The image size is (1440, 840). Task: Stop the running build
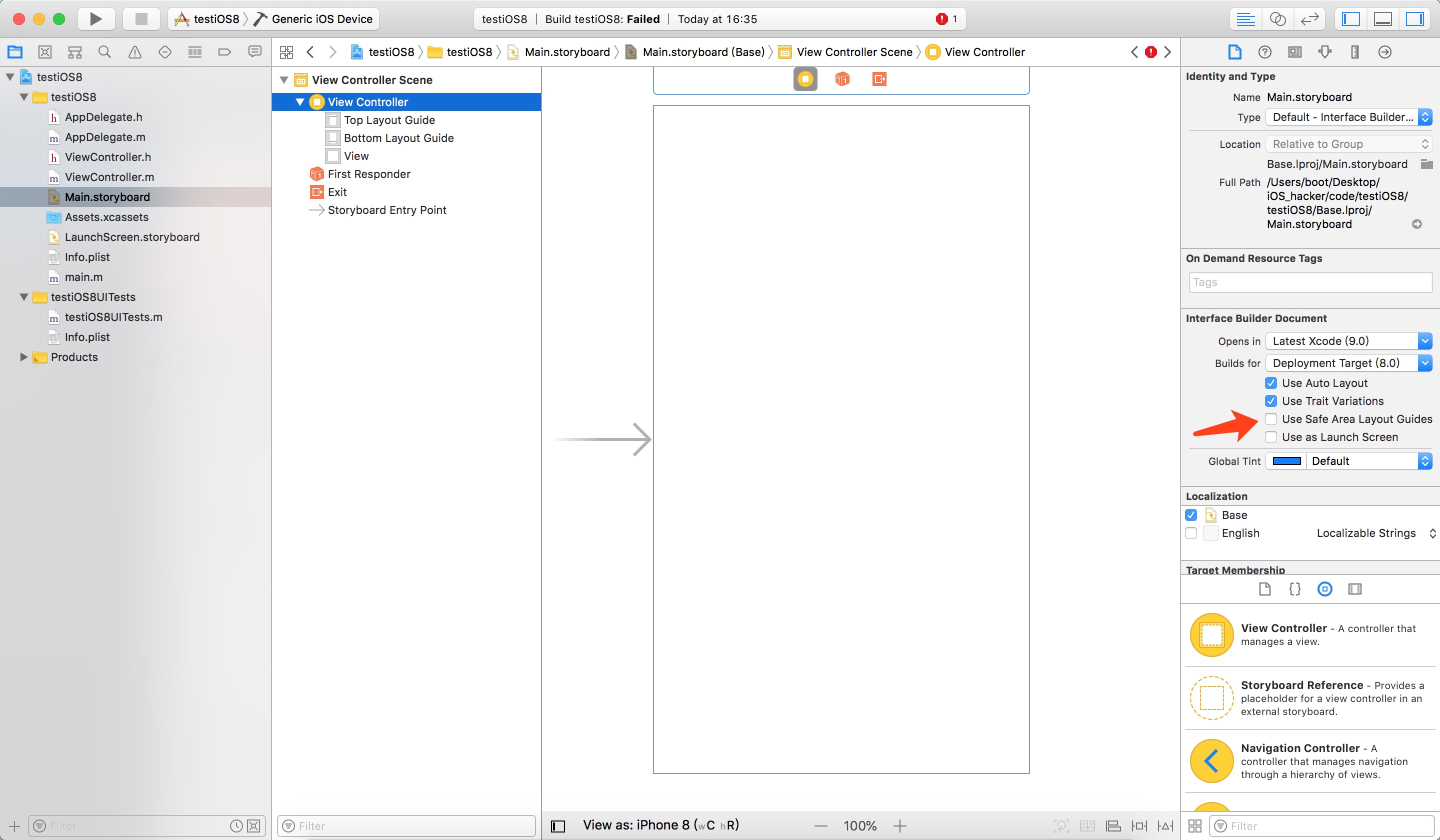coord(141,19)
